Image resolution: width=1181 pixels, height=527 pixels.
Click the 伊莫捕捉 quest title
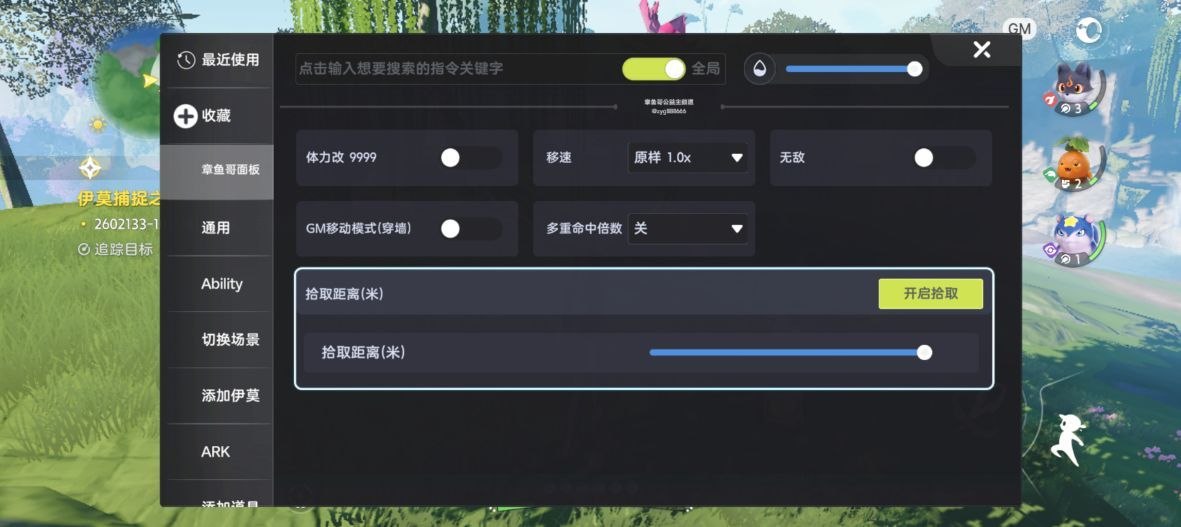pyautogui.click(x=119, y=199)
